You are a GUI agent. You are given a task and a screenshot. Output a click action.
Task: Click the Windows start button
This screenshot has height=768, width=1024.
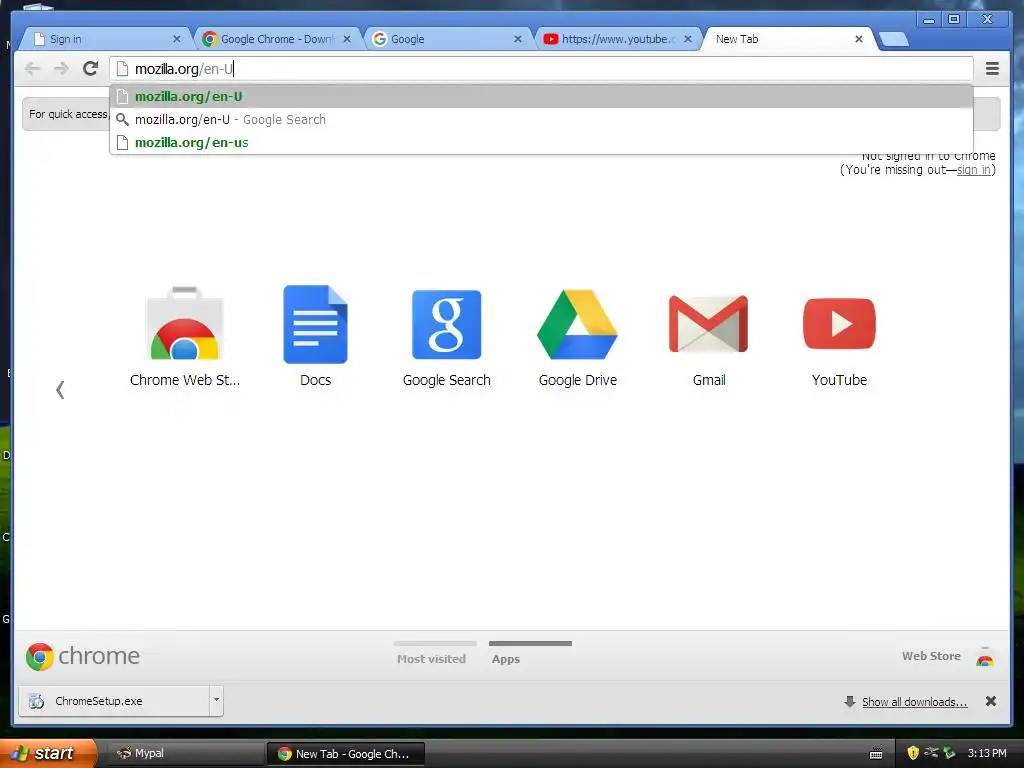47,753
